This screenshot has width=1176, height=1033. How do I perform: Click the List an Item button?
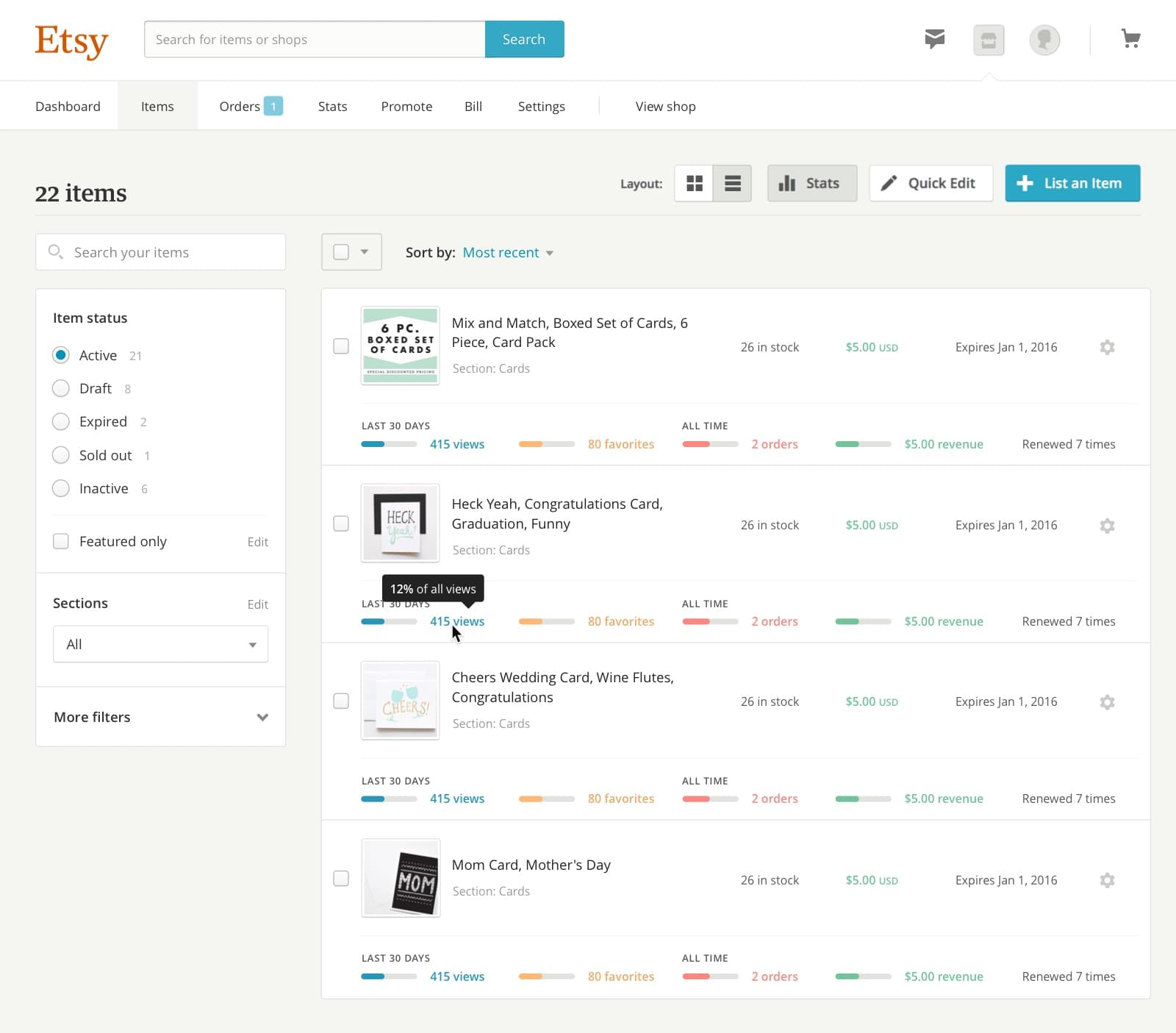click(1072, 183)
